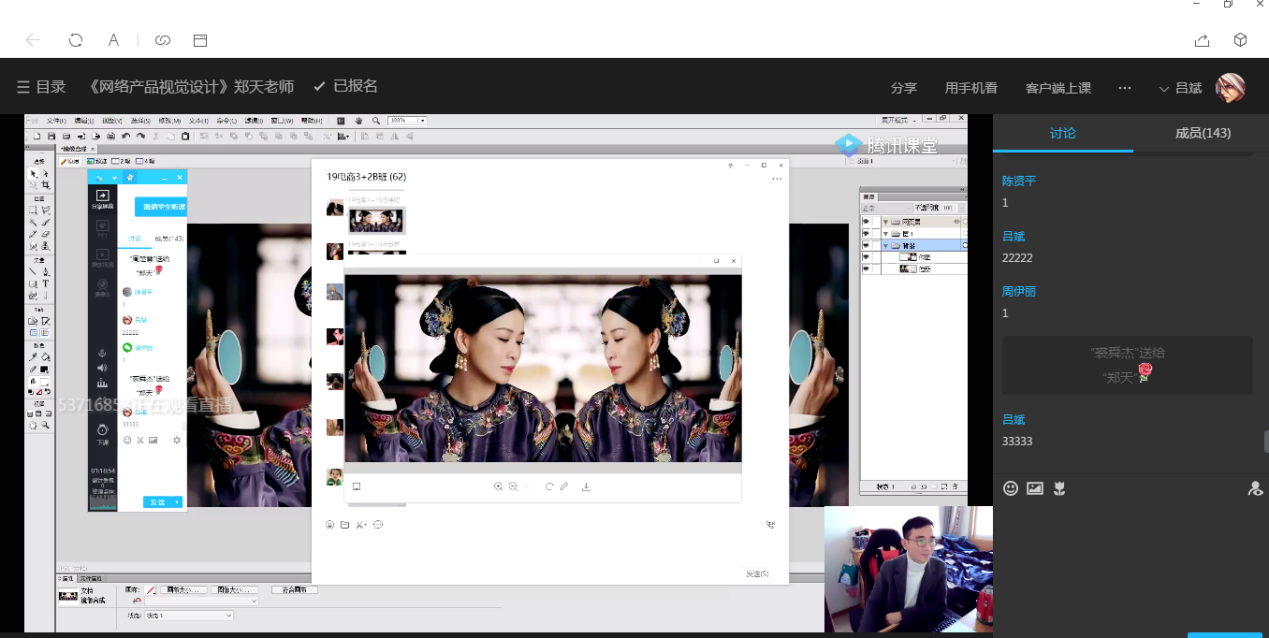Click the send button in the group chat
This screenshot has width=1269, height=638.
point(757,574)
